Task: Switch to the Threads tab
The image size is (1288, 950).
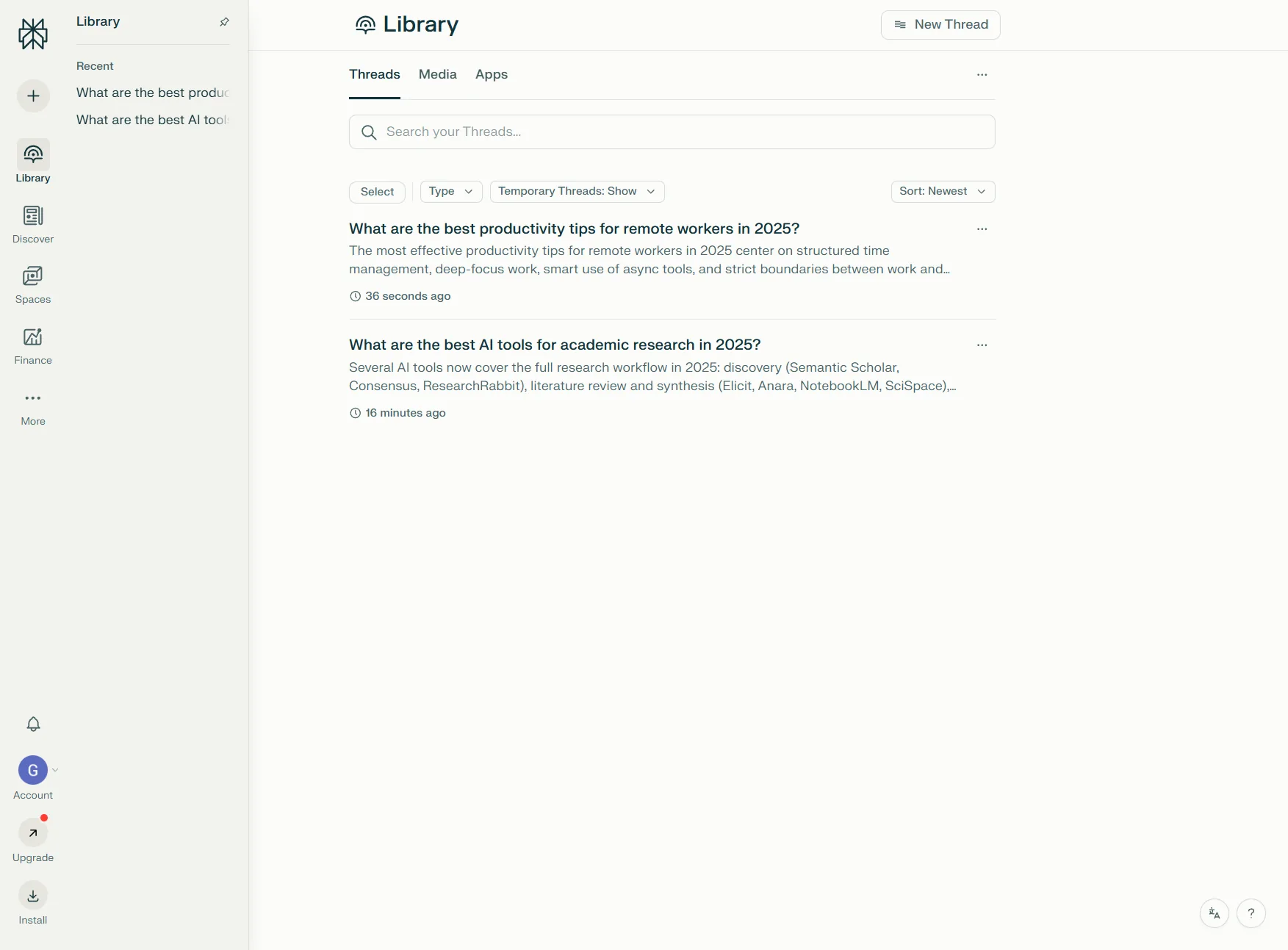Action: coord(375,75)
